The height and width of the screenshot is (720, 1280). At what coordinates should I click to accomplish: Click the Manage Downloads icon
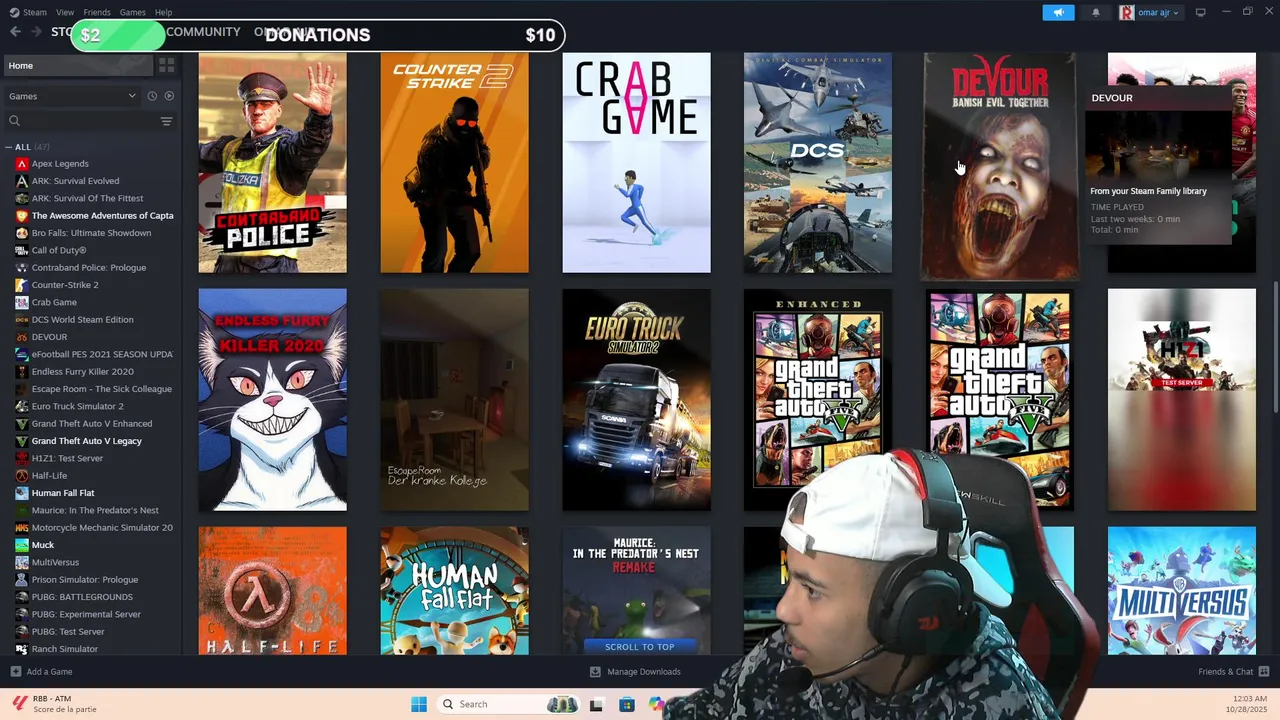click(595, 672)
